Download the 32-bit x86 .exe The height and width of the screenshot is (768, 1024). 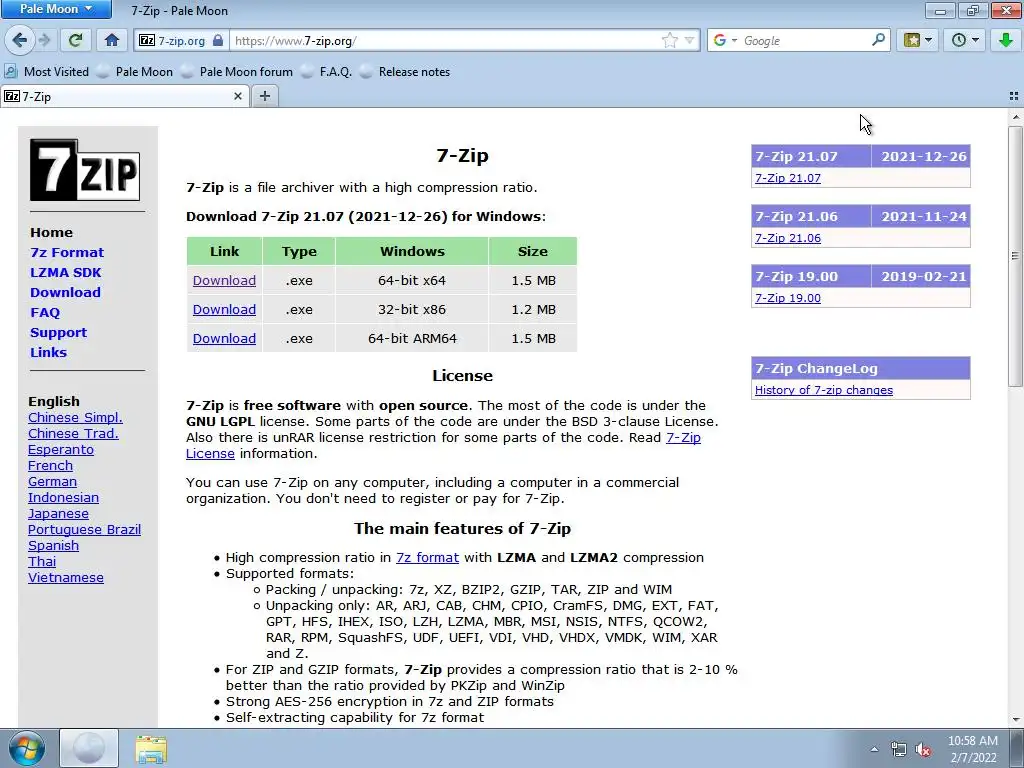click(x=224, y=310)
